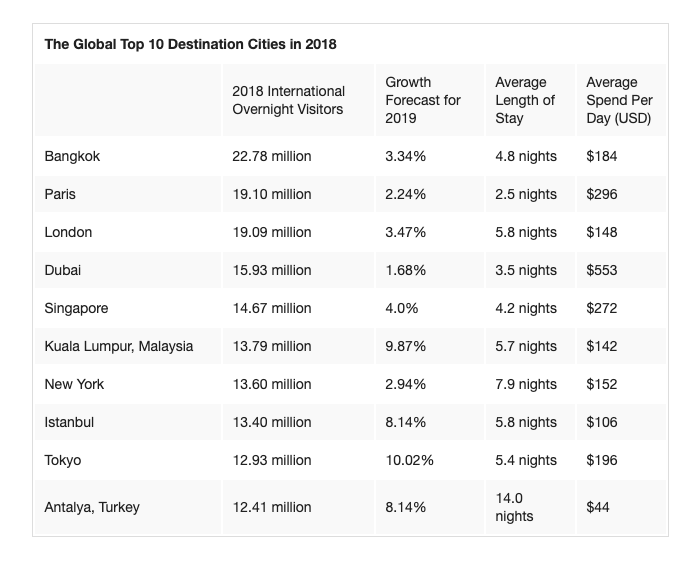Click the '13.40 million' value

(272, 422)
